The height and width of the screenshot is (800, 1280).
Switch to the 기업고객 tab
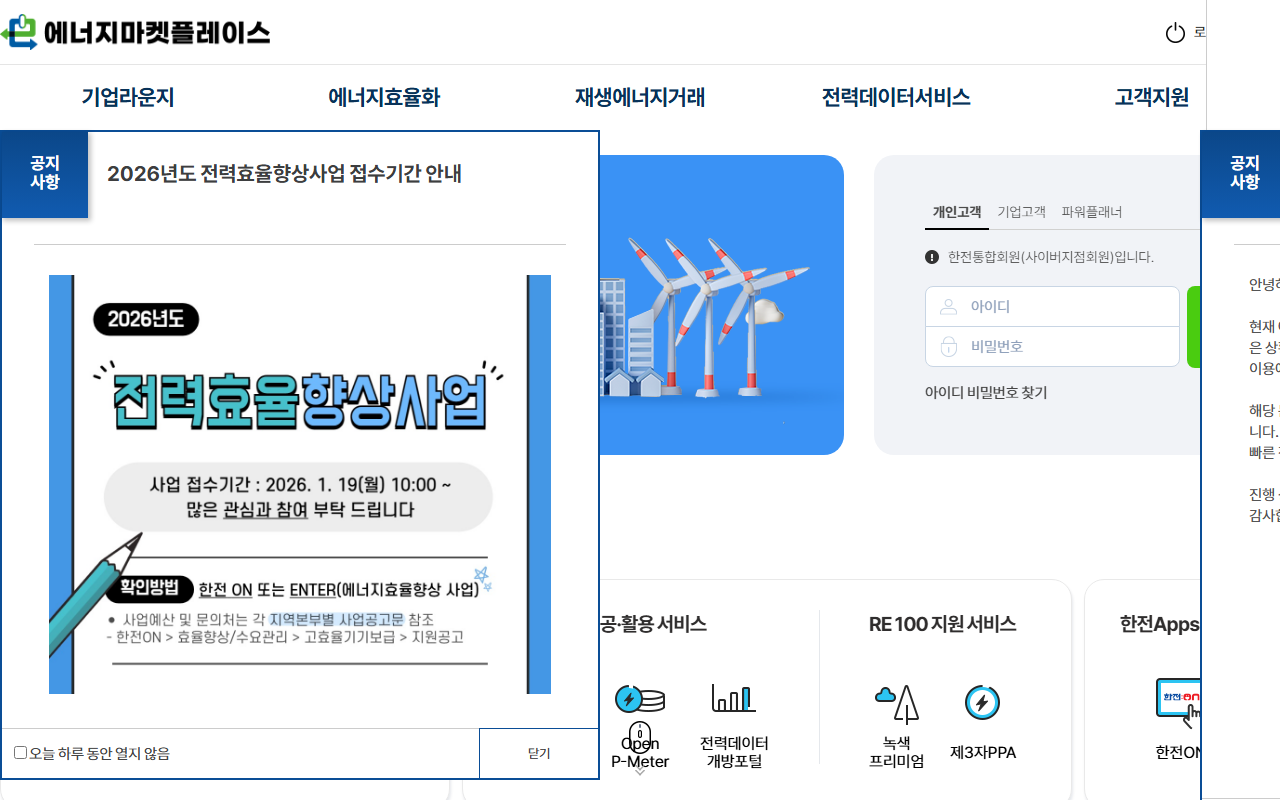point(1021,212)
